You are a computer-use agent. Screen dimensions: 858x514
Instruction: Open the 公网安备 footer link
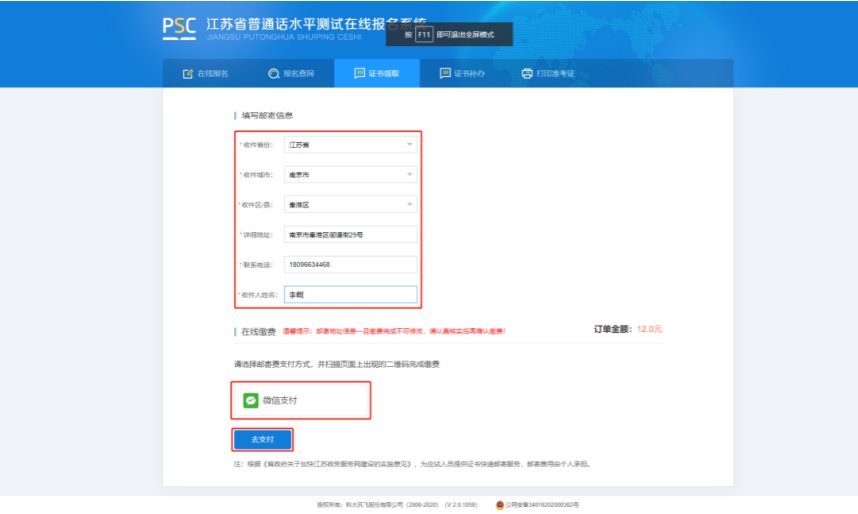[x=542, y=505]
